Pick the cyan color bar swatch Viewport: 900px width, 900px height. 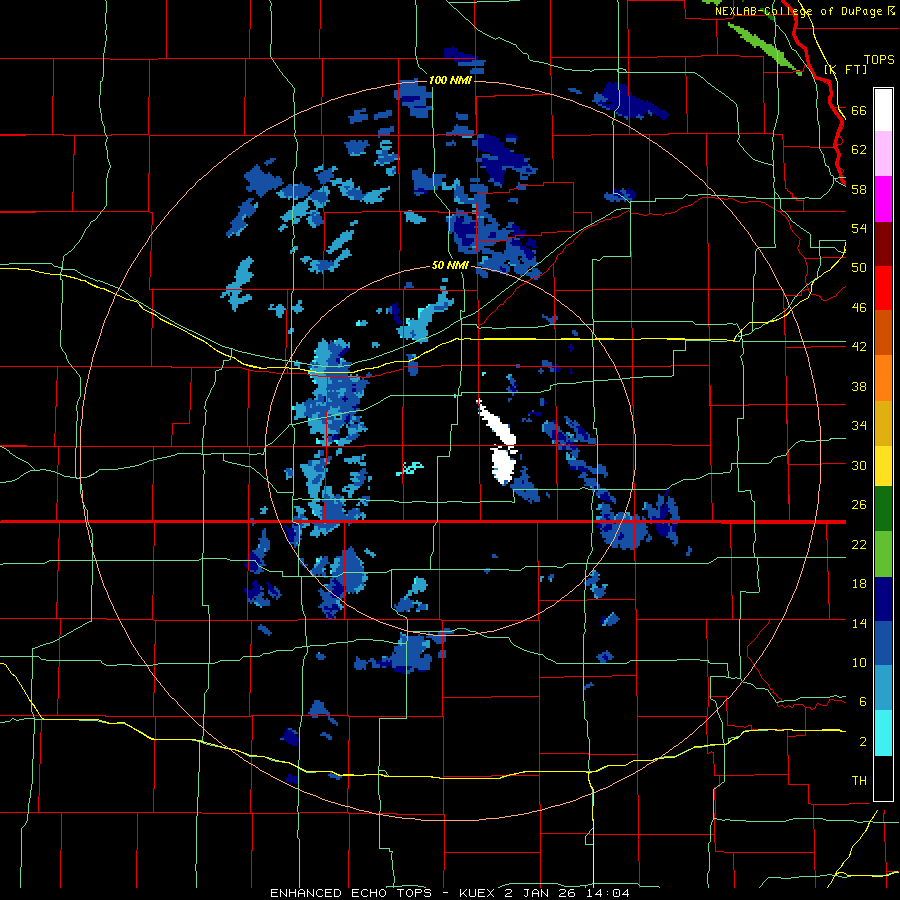pyautogui.click(x=883, y=734)
